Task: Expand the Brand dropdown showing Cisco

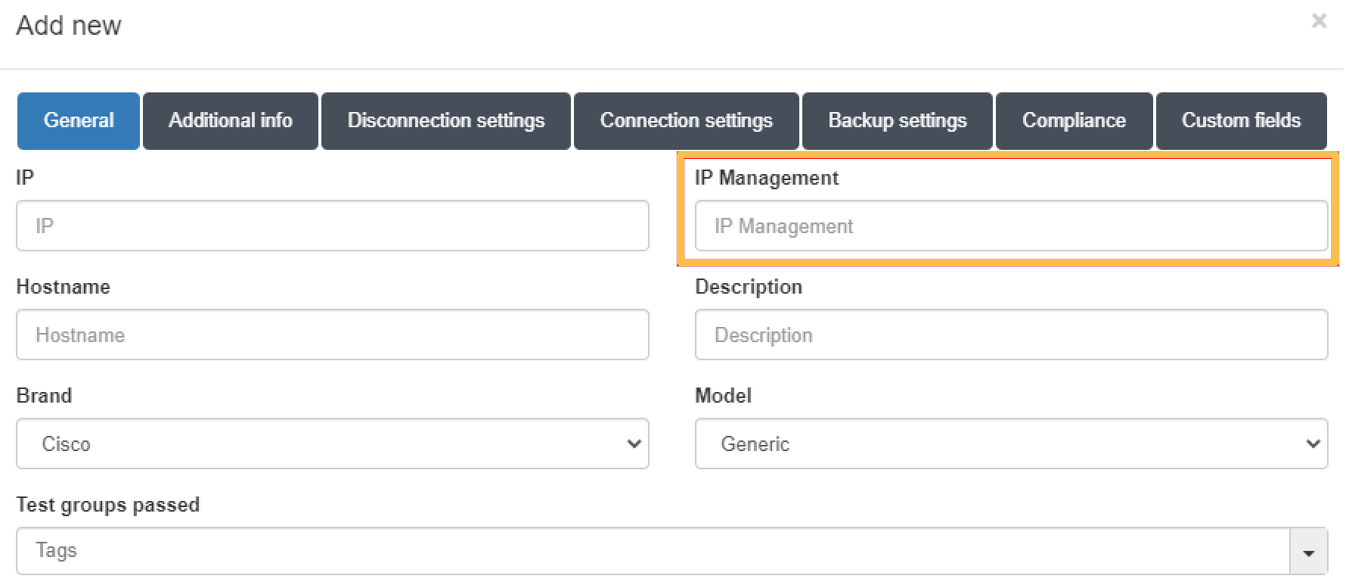Action: 332,444
